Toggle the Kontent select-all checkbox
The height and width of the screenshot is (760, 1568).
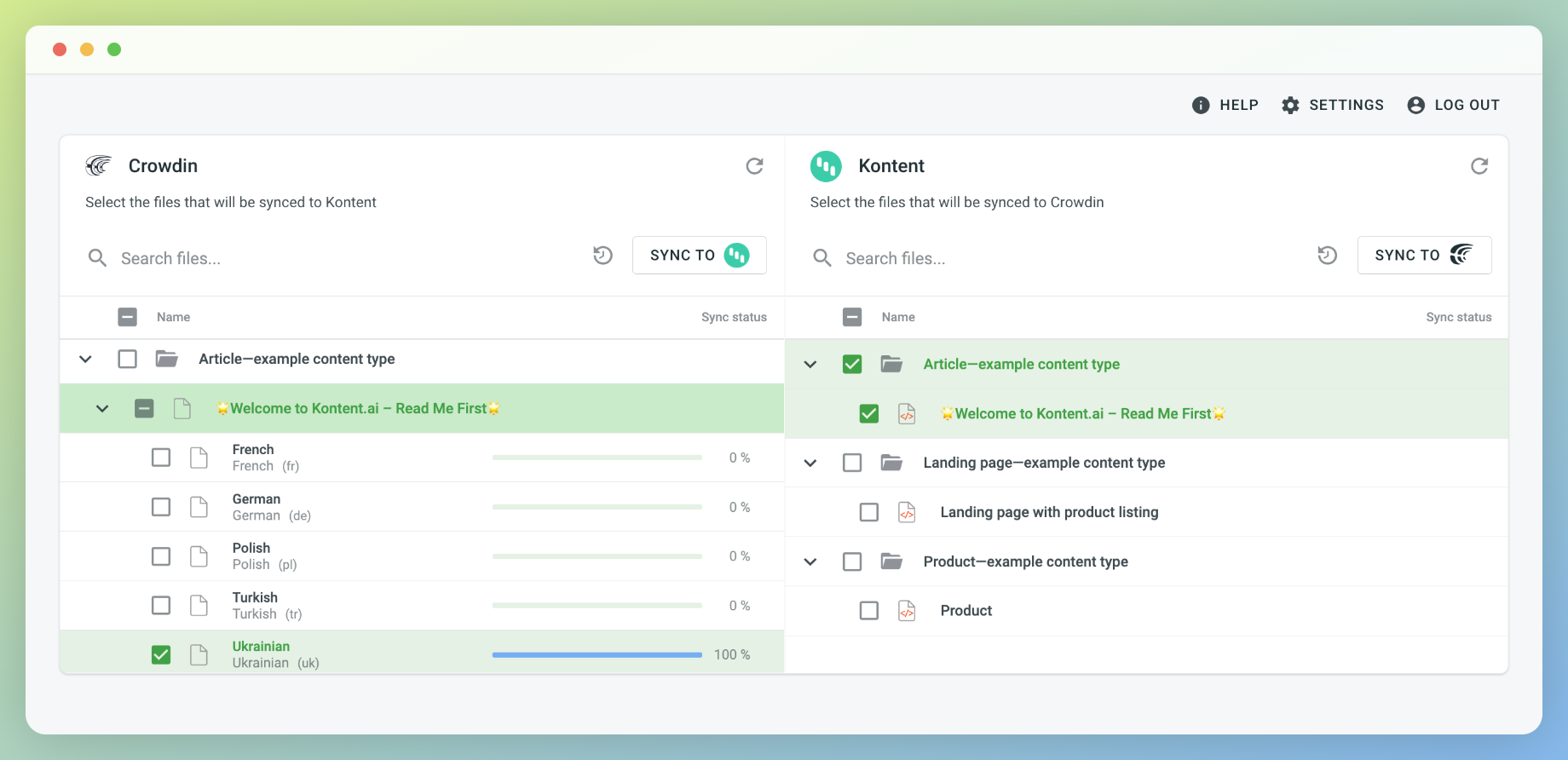tap(852, 317)
